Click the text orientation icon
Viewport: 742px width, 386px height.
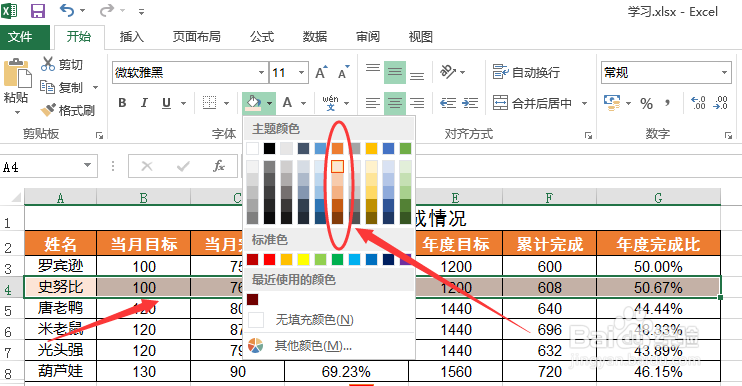448,71
